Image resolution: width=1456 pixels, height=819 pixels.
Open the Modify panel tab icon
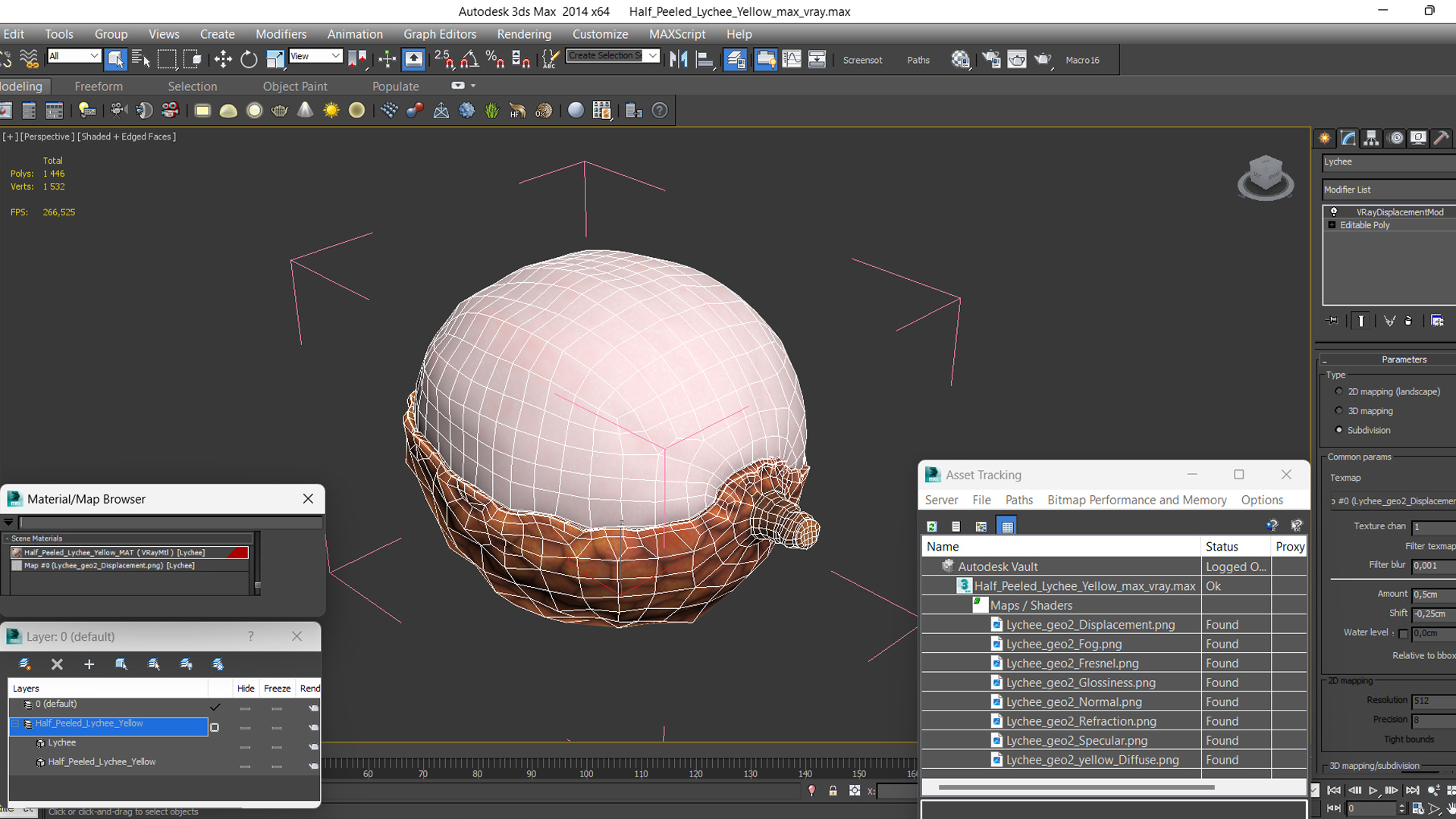pyautogui.click(x=1348, y=138)
